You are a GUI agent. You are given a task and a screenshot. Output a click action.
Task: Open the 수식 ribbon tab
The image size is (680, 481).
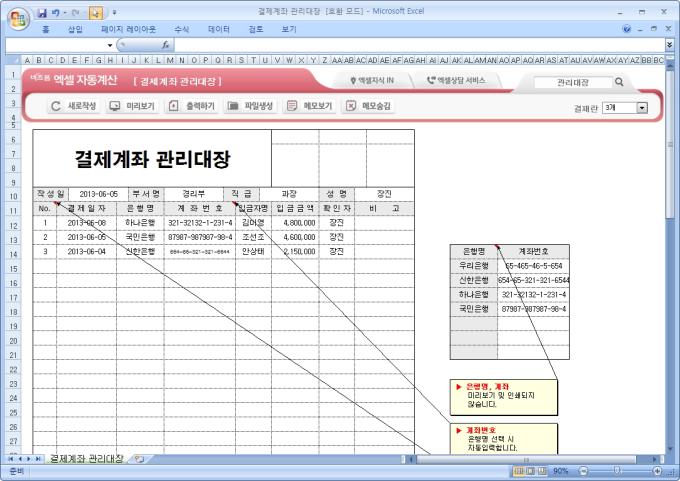(x=181, y=29)
